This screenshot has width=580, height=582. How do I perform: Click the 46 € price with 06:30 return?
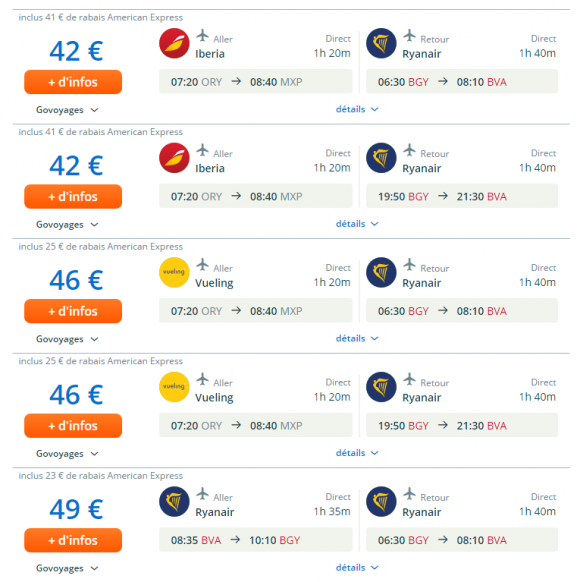coord(76,280)
